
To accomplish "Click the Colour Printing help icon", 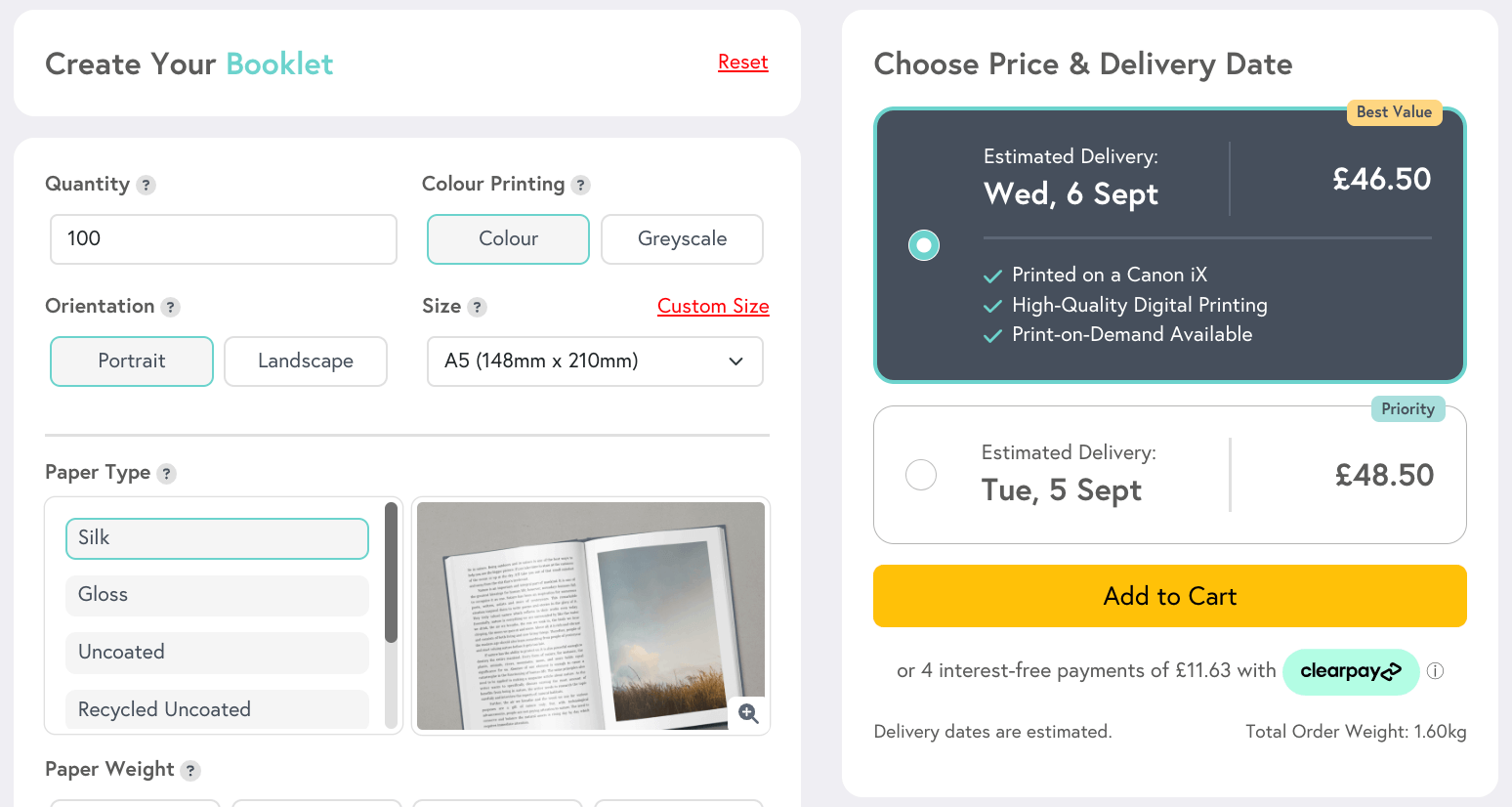I will pos(580,185).
